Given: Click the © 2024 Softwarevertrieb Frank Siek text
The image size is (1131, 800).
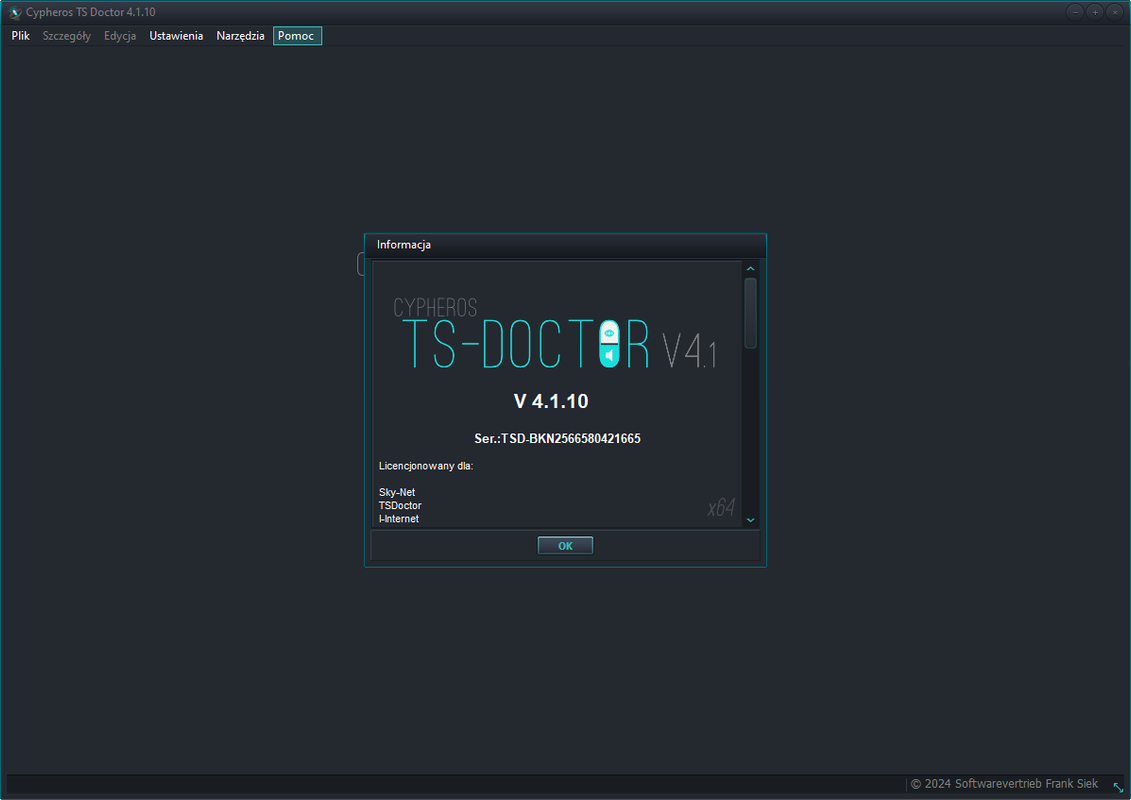Looking at the screenshot, I should (x=1004, y=783).
